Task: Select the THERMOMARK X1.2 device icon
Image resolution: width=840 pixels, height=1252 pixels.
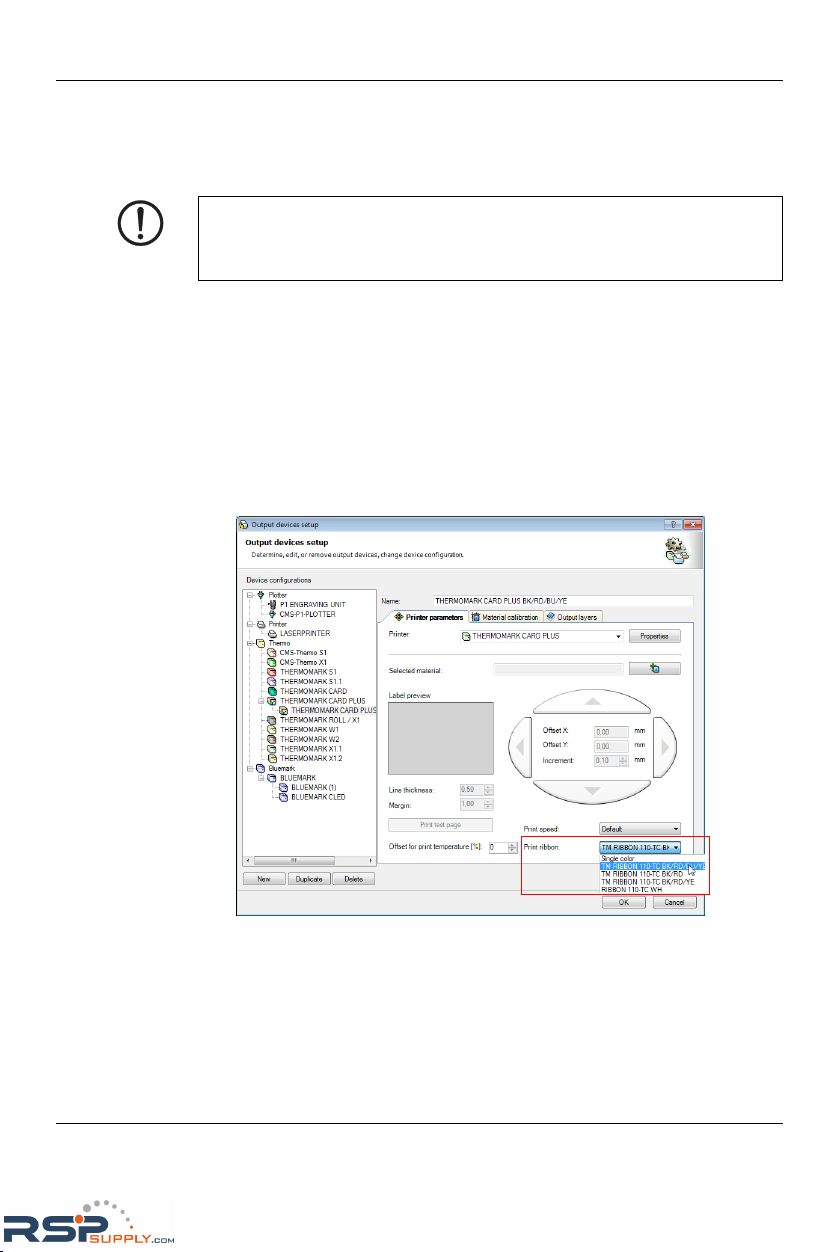Action: tap(272, 758)
